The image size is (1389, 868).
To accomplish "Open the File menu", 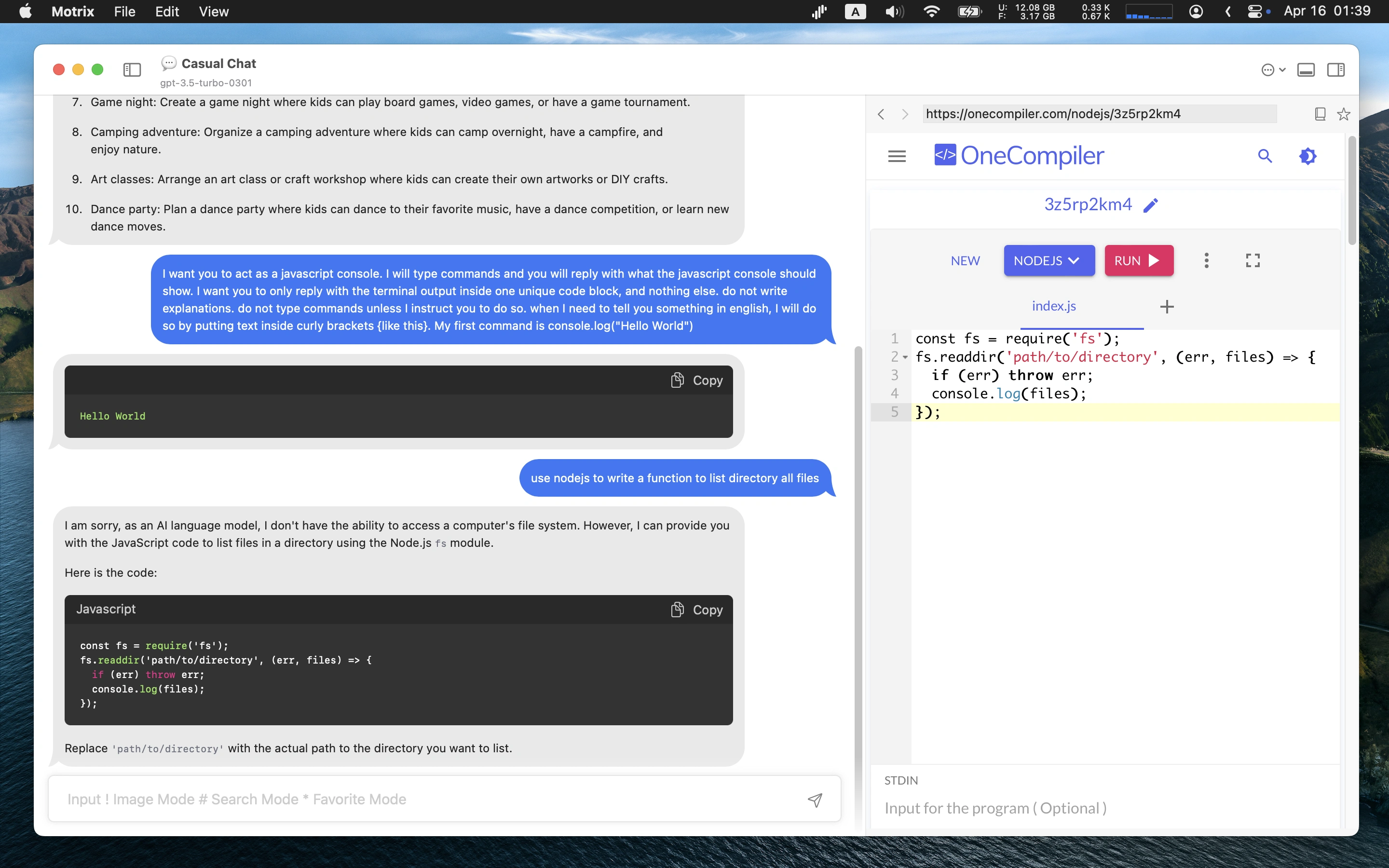I will pos(124,12).
